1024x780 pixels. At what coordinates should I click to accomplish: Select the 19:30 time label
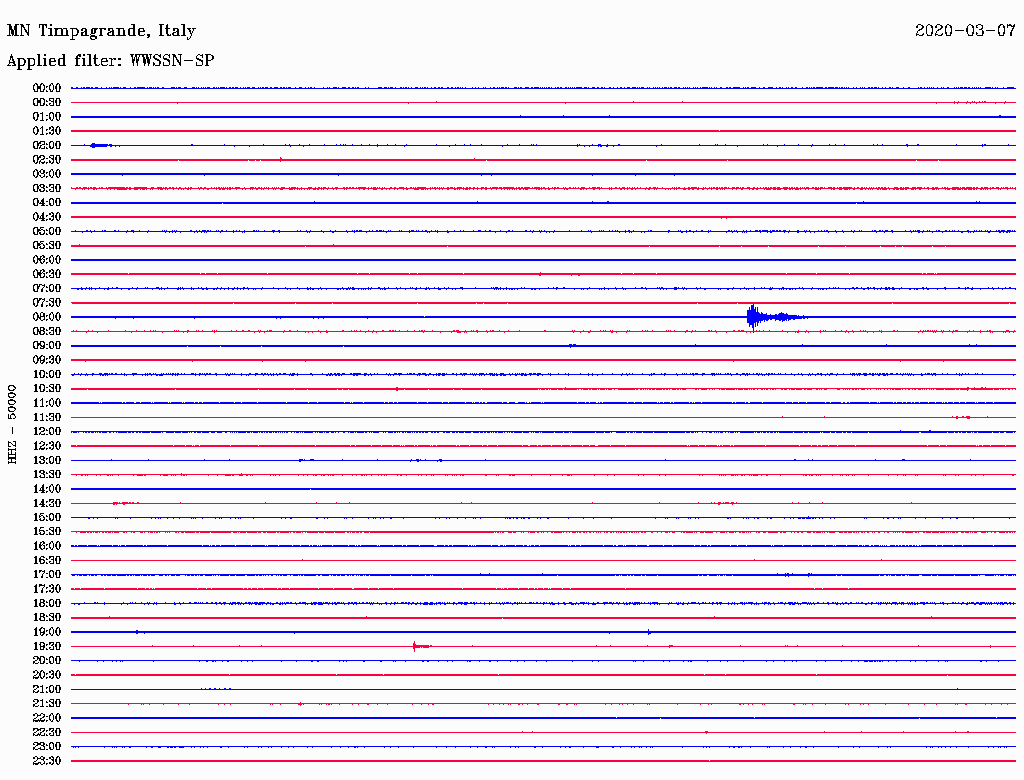(47, 646)
